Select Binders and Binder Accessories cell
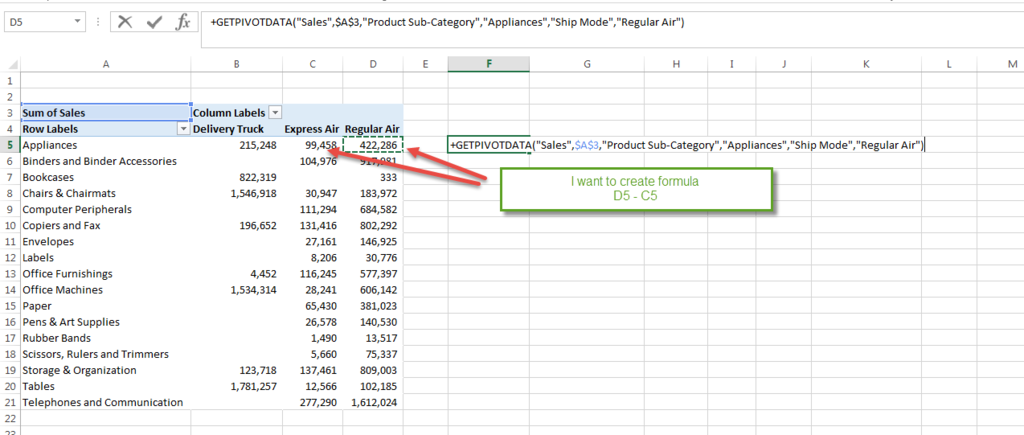Screen dimensions: 1024x435 [106, 161]
